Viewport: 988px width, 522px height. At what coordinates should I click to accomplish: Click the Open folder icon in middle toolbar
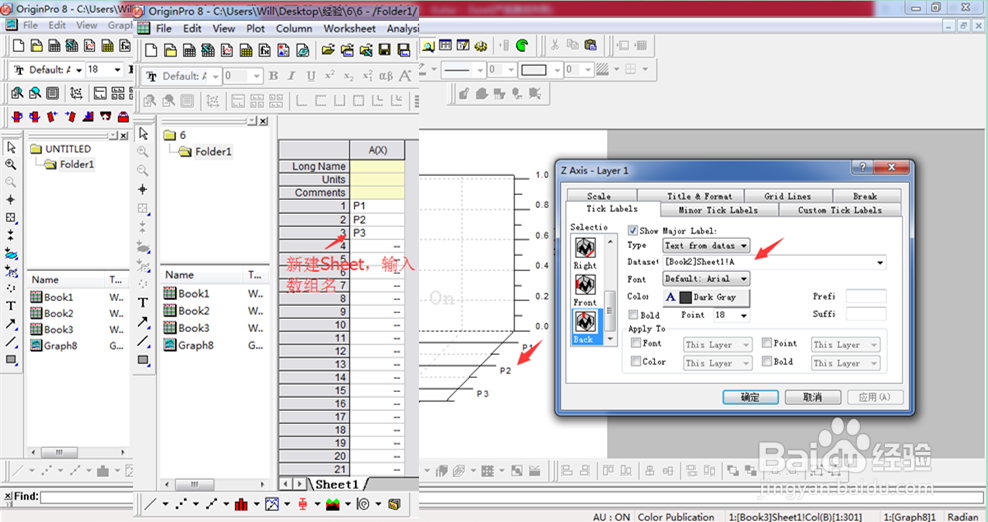pos(328,50)
